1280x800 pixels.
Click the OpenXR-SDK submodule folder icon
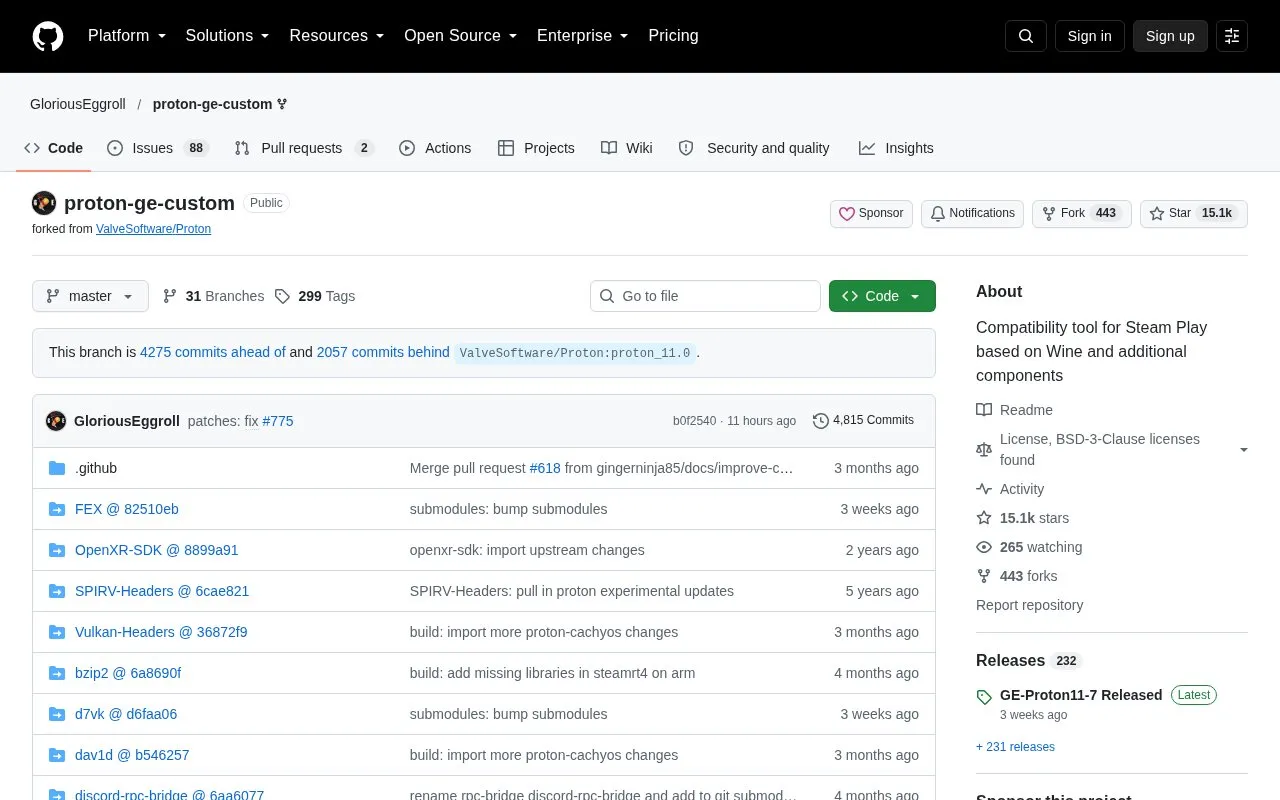click(57, 550)
